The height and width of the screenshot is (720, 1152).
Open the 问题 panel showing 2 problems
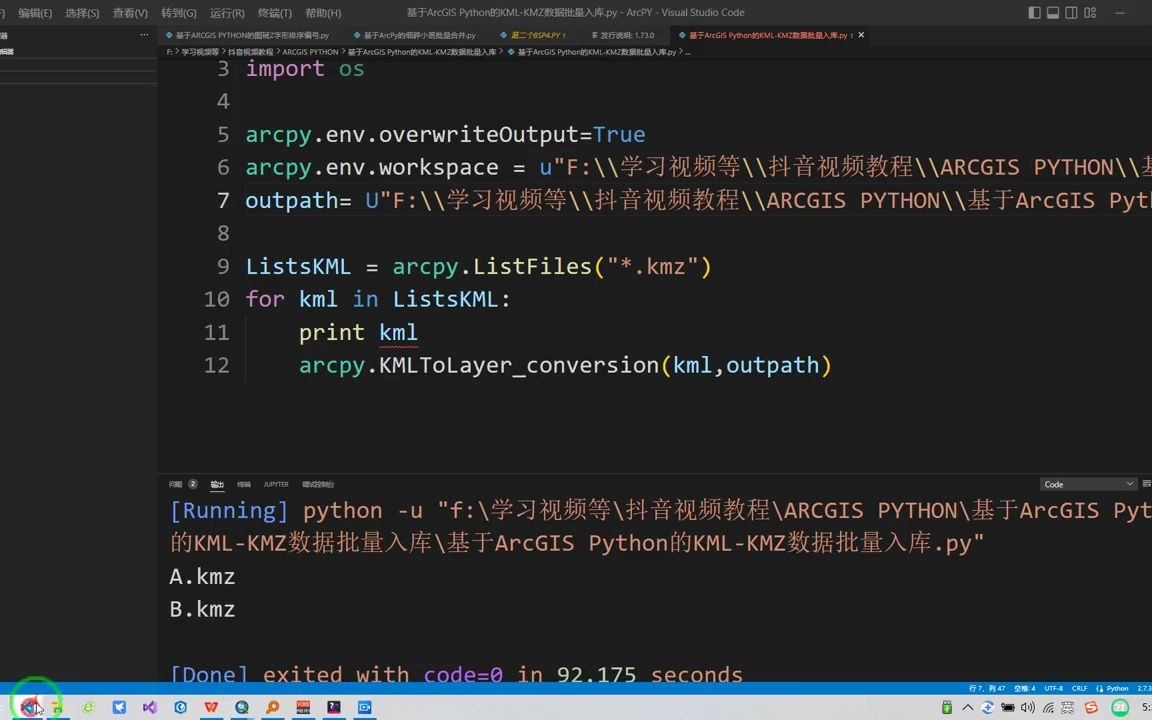181,484
